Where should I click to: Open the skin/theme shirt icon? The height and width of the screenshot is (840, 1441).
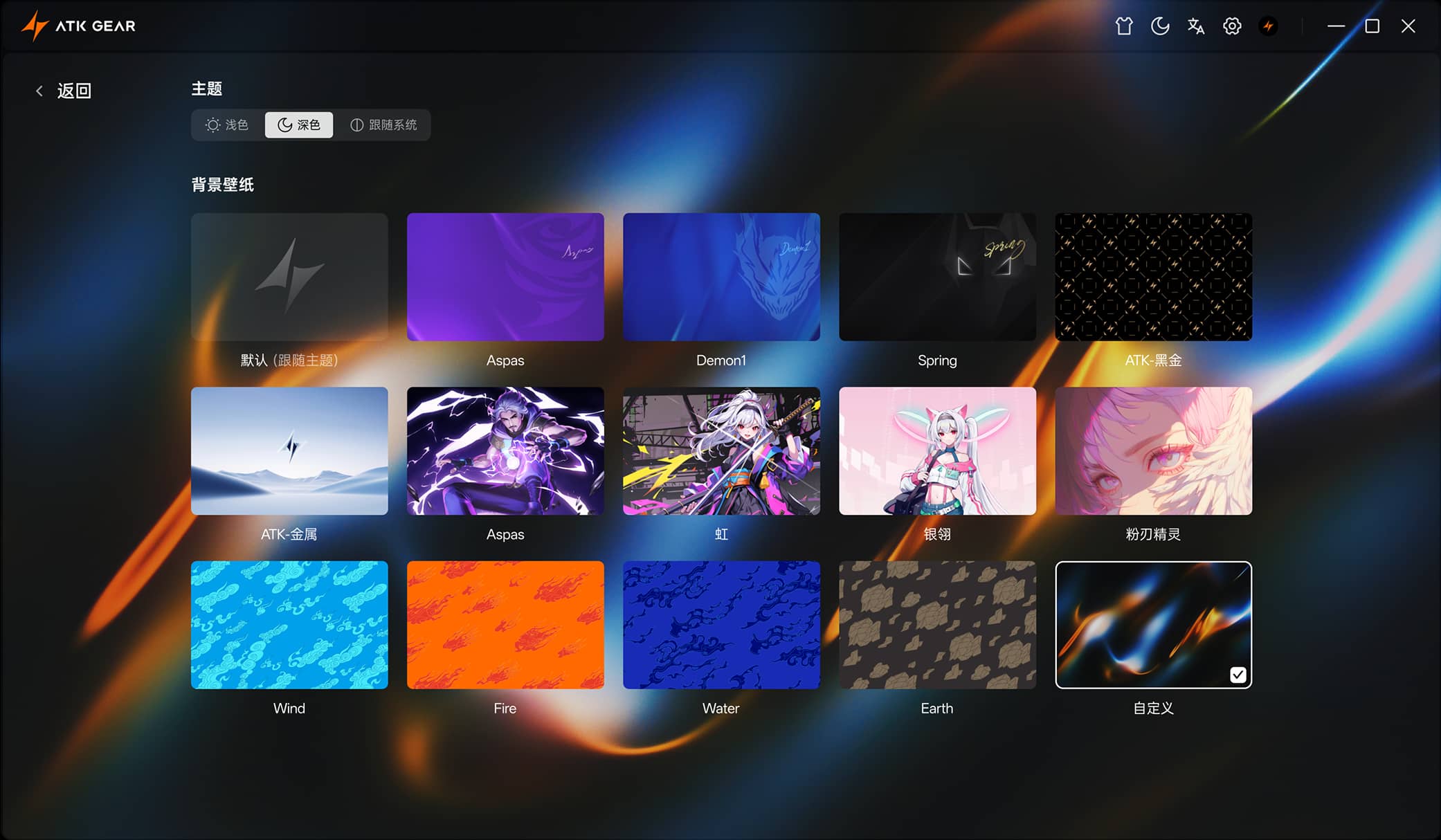(1124, 26)
